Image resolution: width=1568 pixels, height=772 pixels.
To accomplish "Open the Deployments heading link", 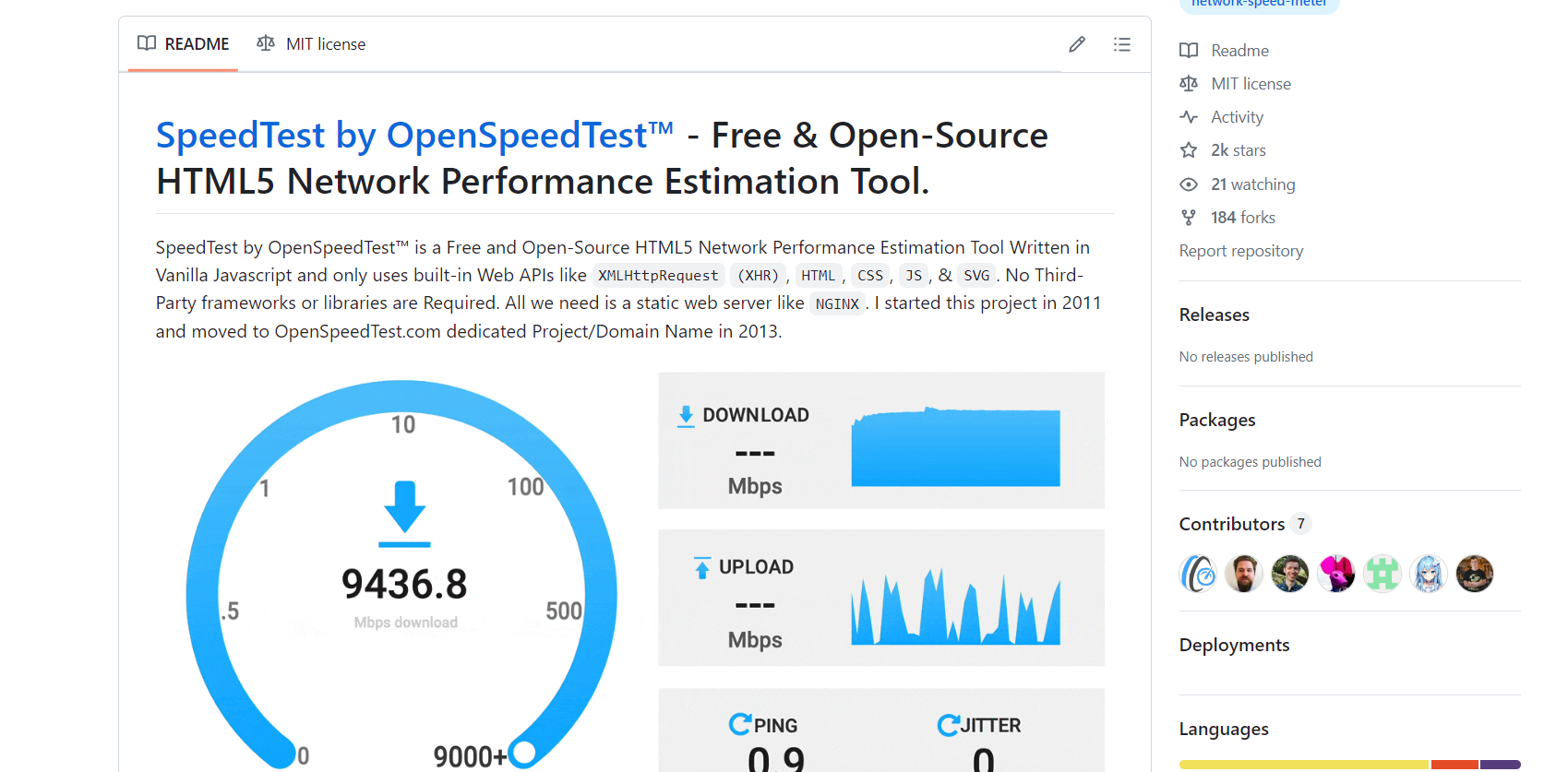I will click(1235, 645).
